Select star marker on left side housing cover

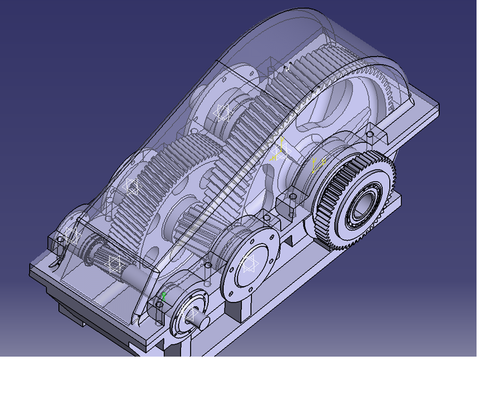tap(131, 187)
